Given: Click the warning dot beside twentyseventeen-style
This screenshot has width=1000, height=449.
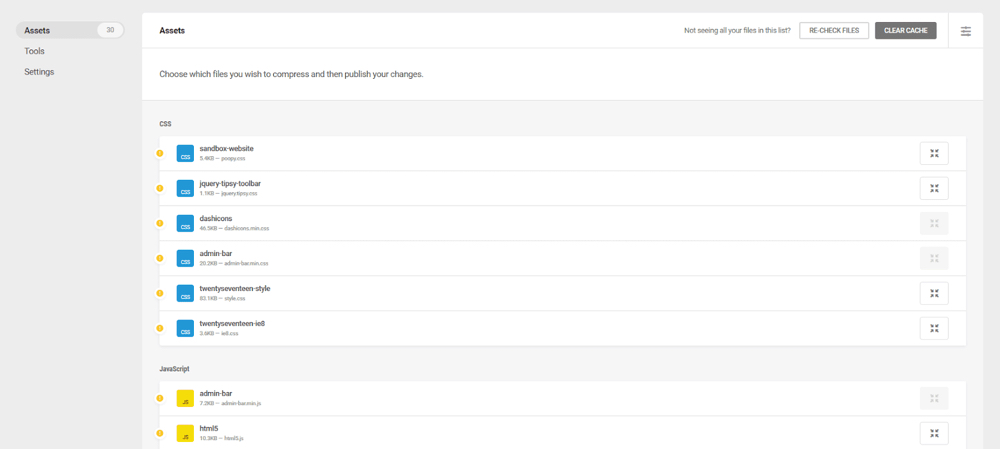Looking at the screenshot, I should coord(159,293).
